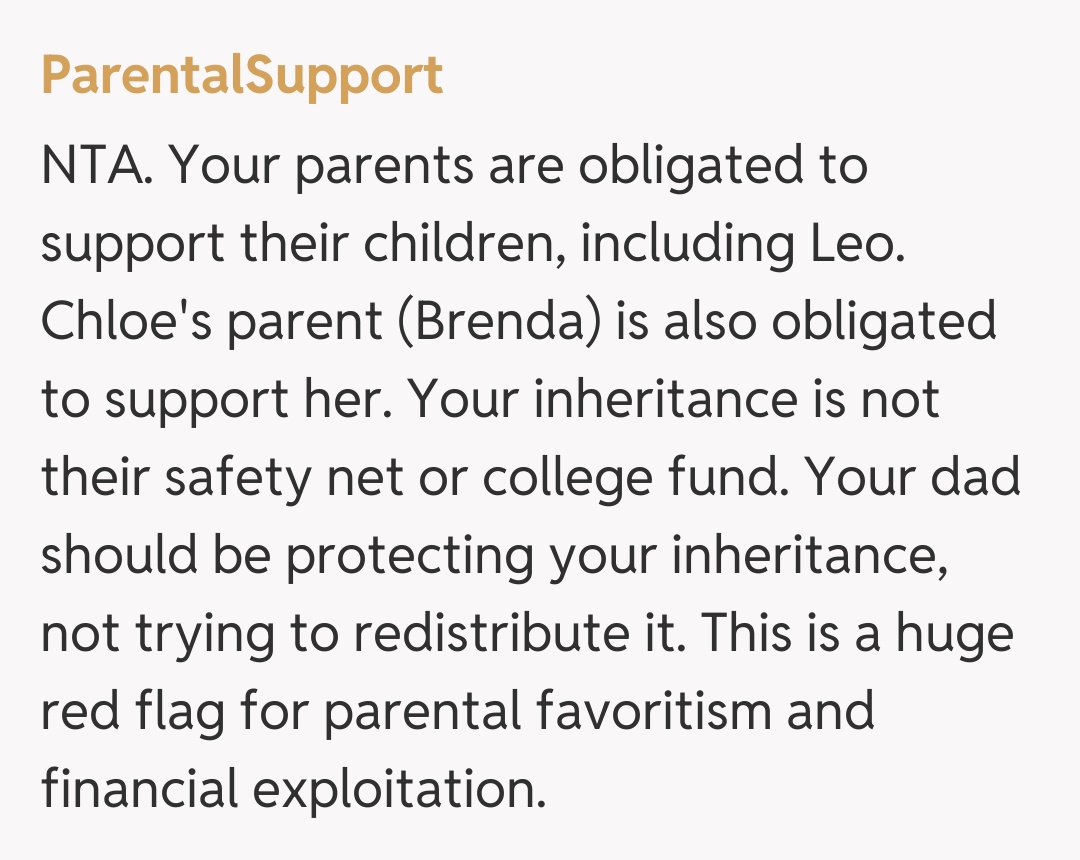Click the NTA verdict at comment start
The height and width of the screenshot is (860, 1080).
[95, 166]
